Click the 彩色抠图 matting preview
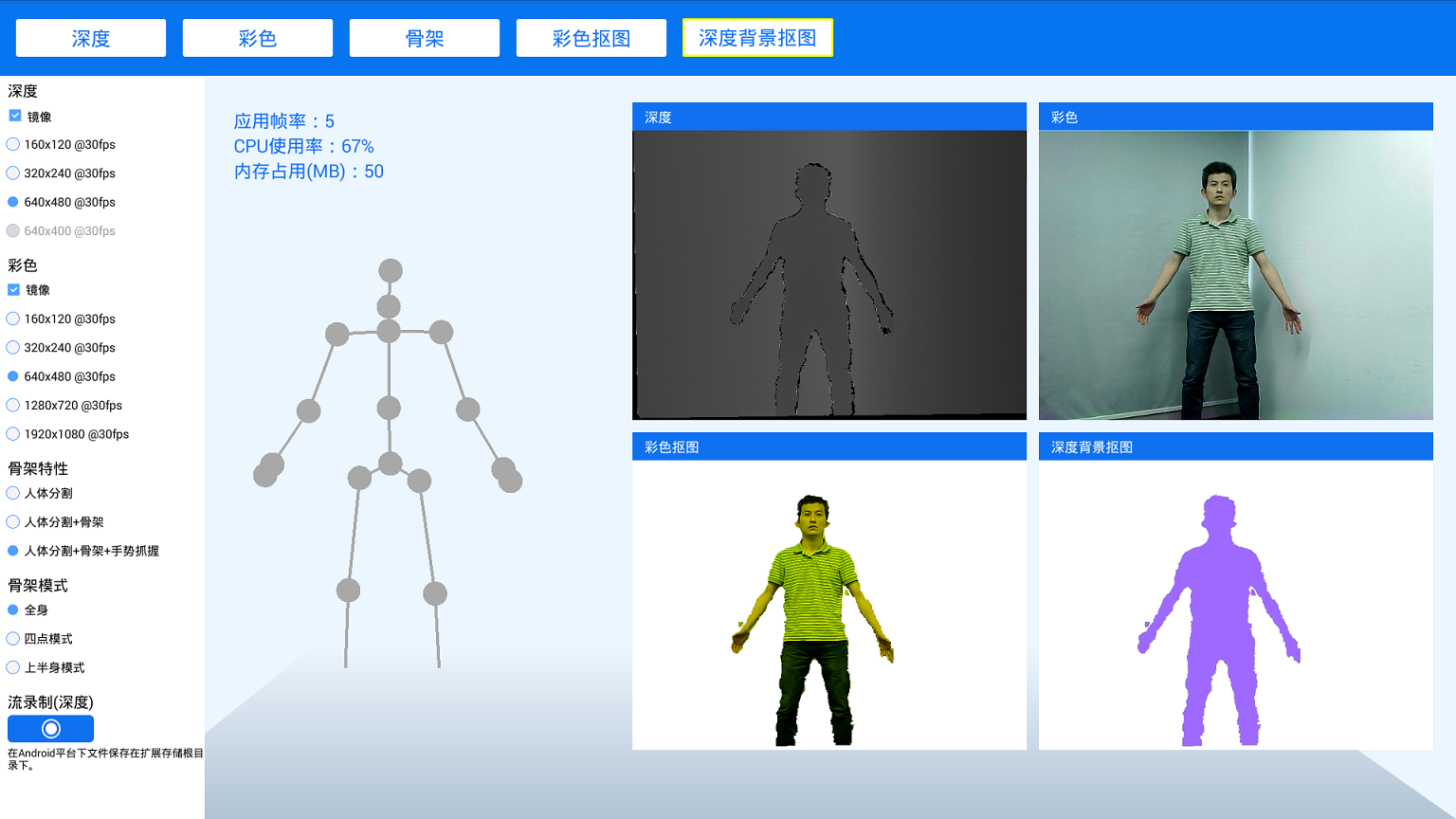 tap(829, 605)
